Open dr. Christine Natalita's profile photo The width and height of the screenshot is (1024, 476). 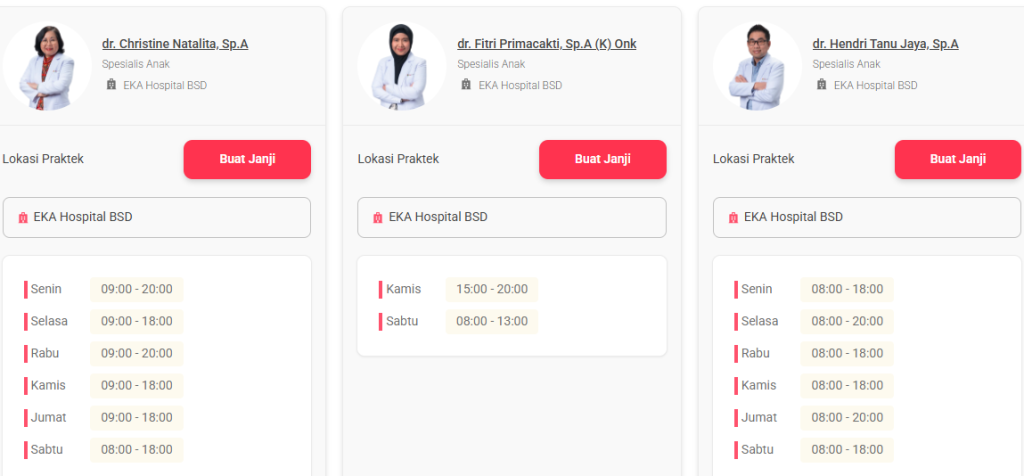tap(46, 66)
